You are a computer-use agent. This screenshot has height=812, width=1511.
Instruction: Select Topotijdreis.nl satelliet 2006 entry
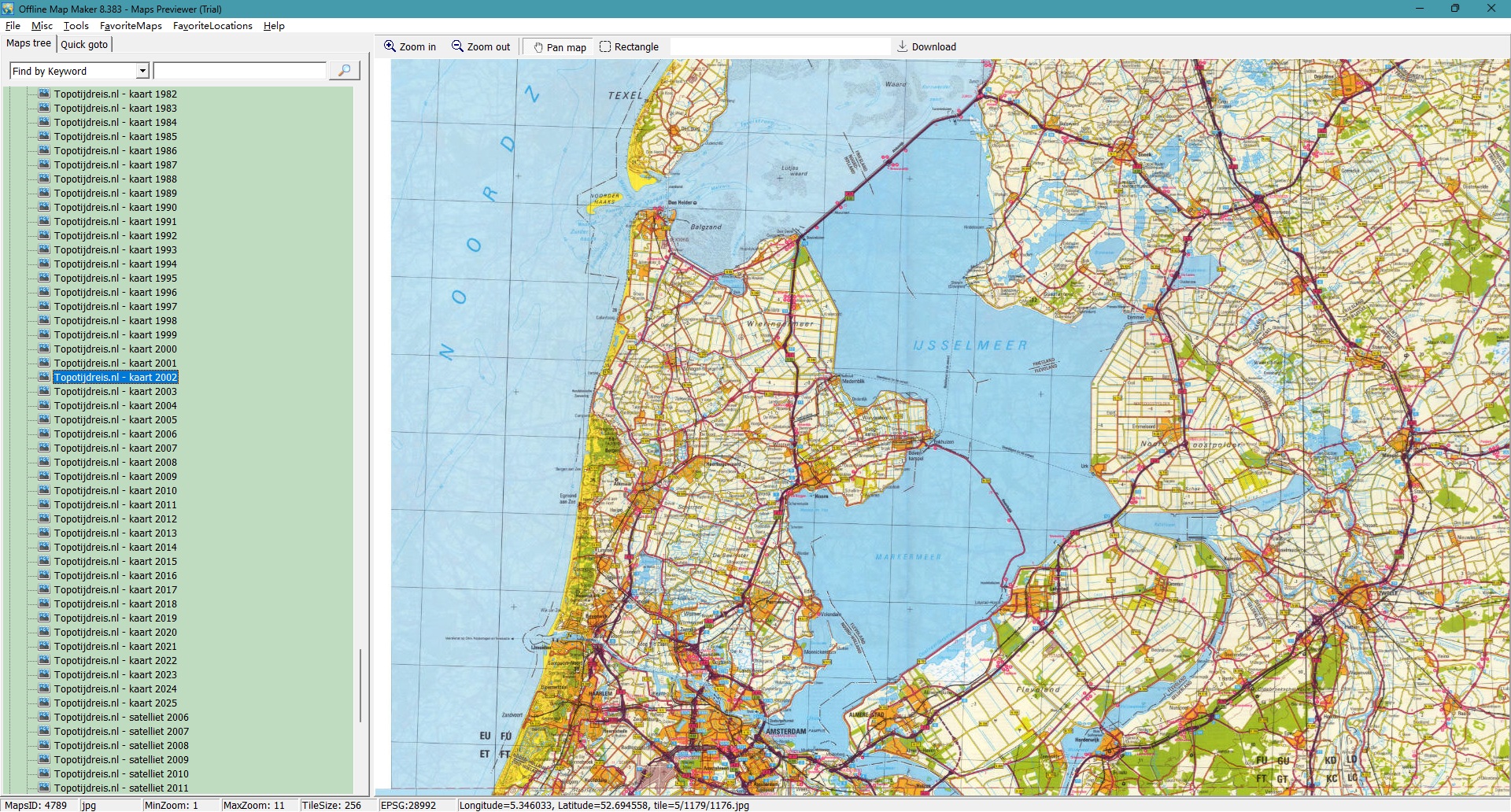pyautogui.click(x=121, y=717)
